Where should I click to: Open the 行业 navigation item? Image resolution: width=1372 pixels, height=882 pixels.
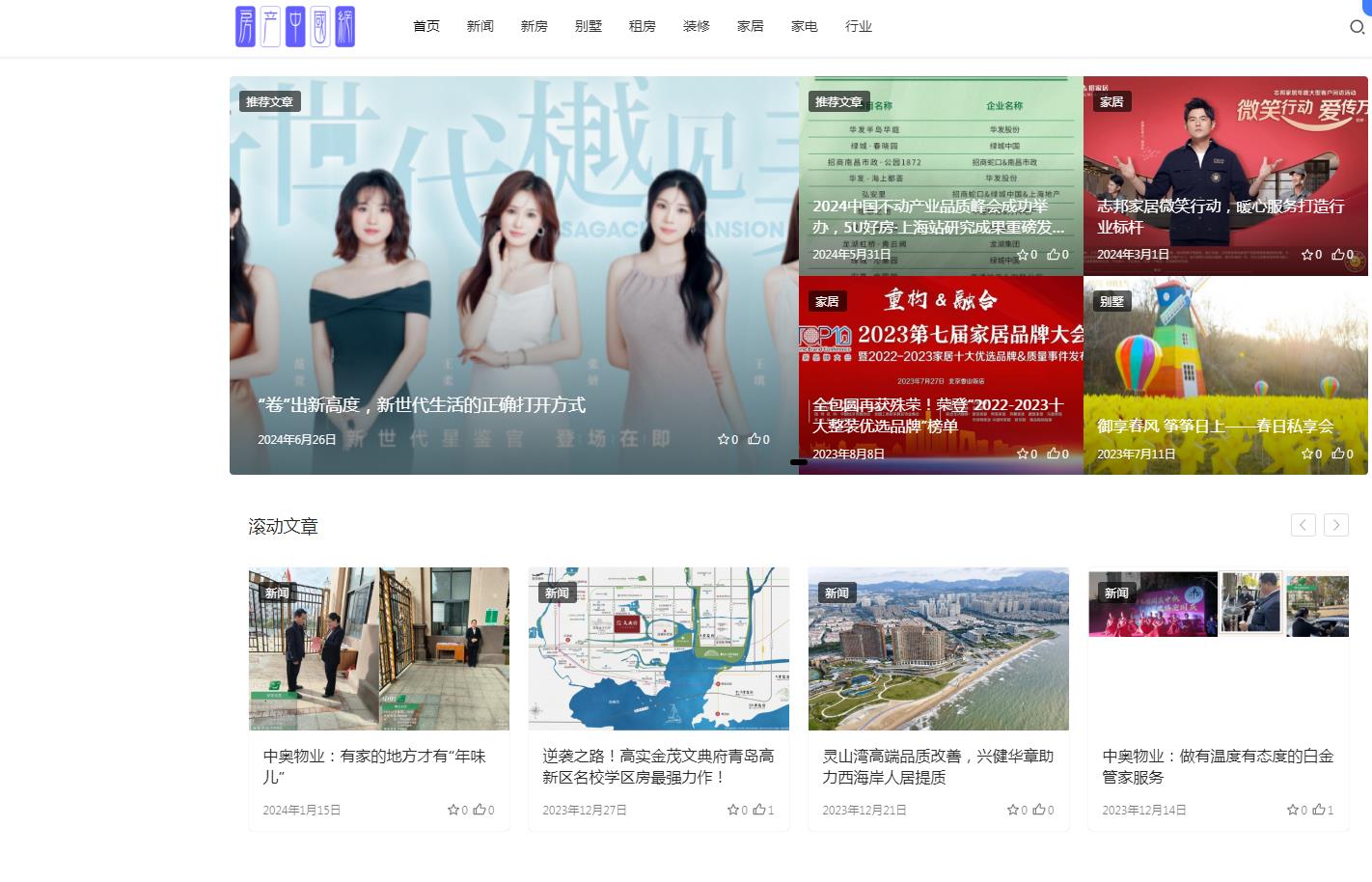(x=859, y=26)
